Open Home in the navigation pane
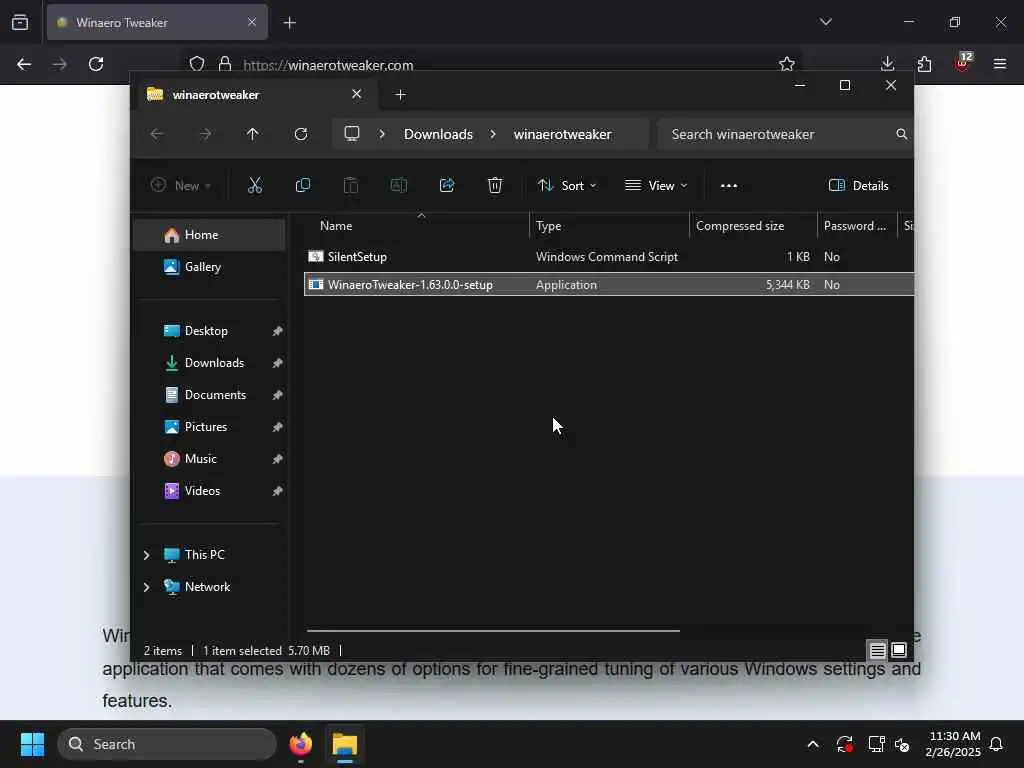This screenshot has height=768, width=1024. coord(210,235)
